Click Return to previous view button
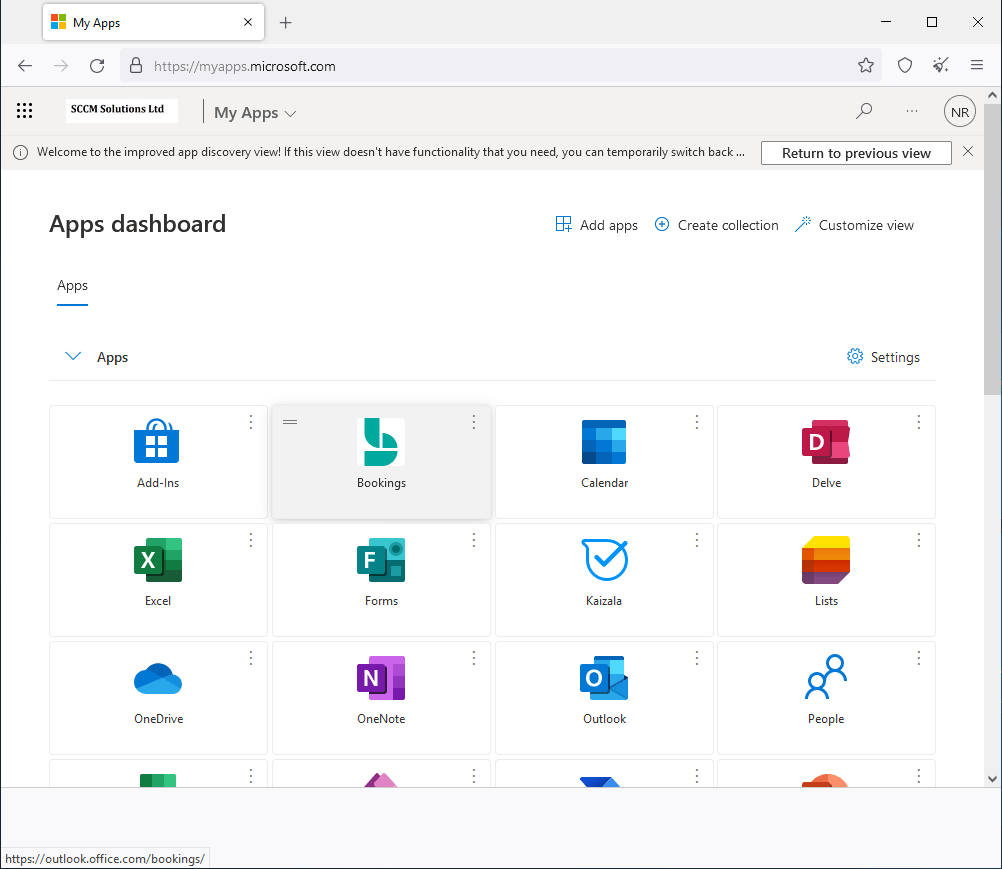 tap(856, 153)
